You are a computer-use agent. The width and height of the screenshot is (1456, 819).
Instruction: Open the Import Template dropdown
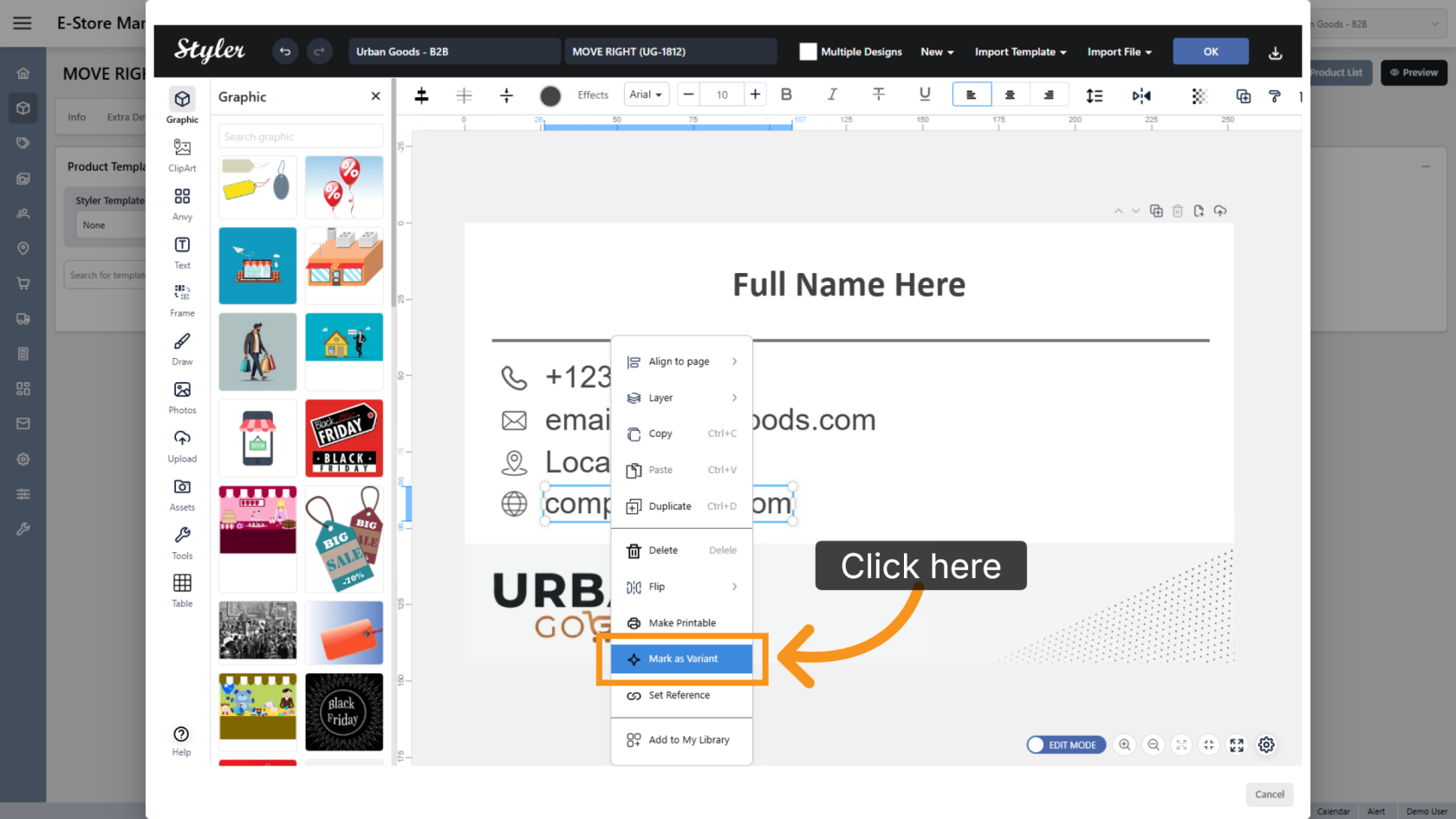click(x=1020, y=52)
